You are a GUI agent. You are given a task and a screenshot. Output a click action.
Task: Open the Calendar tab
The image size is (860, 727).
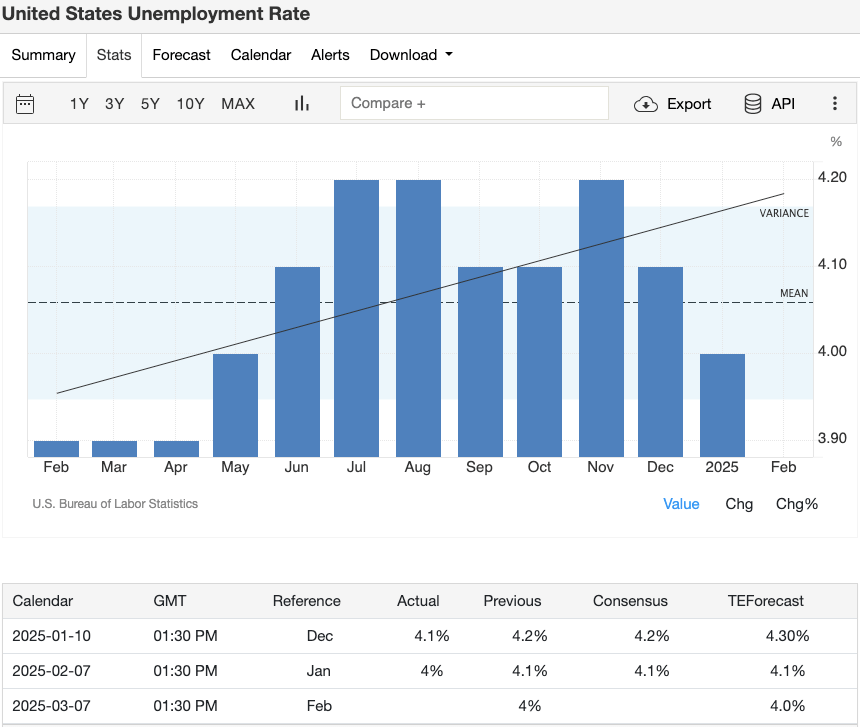[260, 55]
